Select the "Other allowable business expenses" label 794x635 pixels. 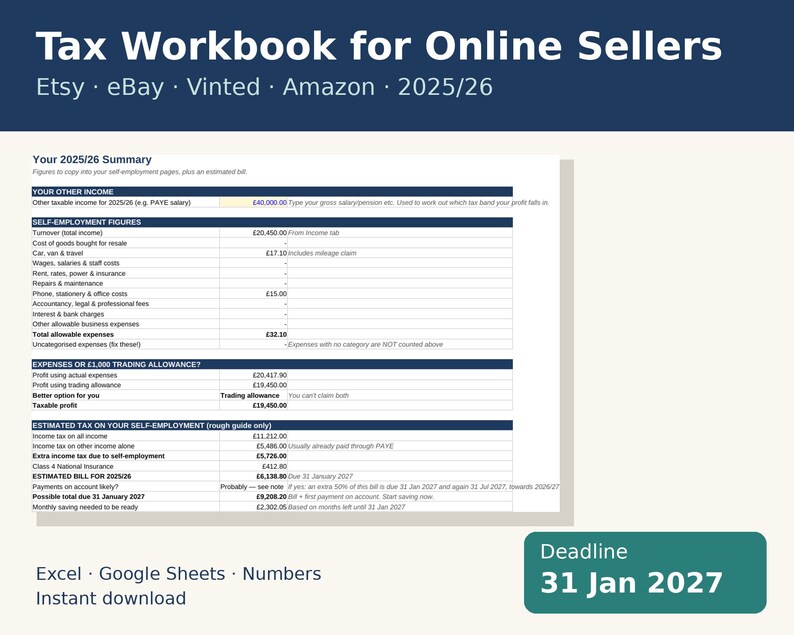(86, 324)
